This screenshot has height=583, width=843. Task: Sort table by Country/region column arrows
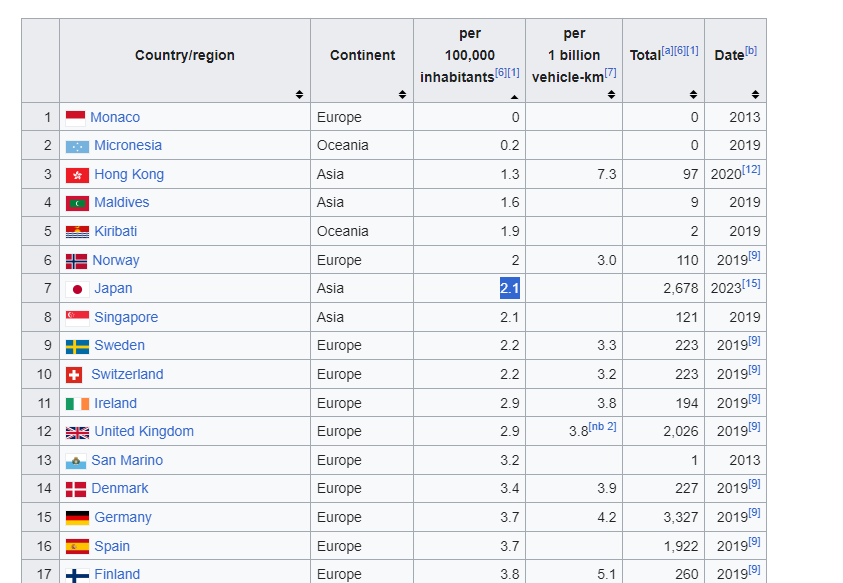pyautogui.click(x=299, y=95)
